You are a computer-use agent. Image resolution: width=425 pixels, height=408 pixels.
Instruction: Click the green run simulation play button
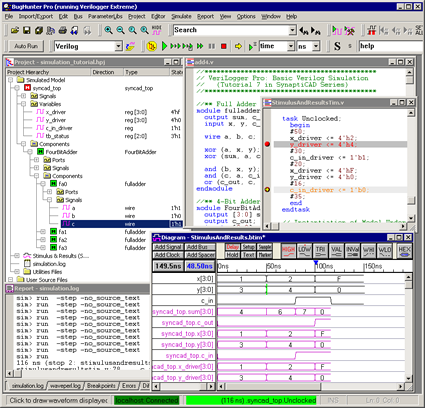point(164,46)
